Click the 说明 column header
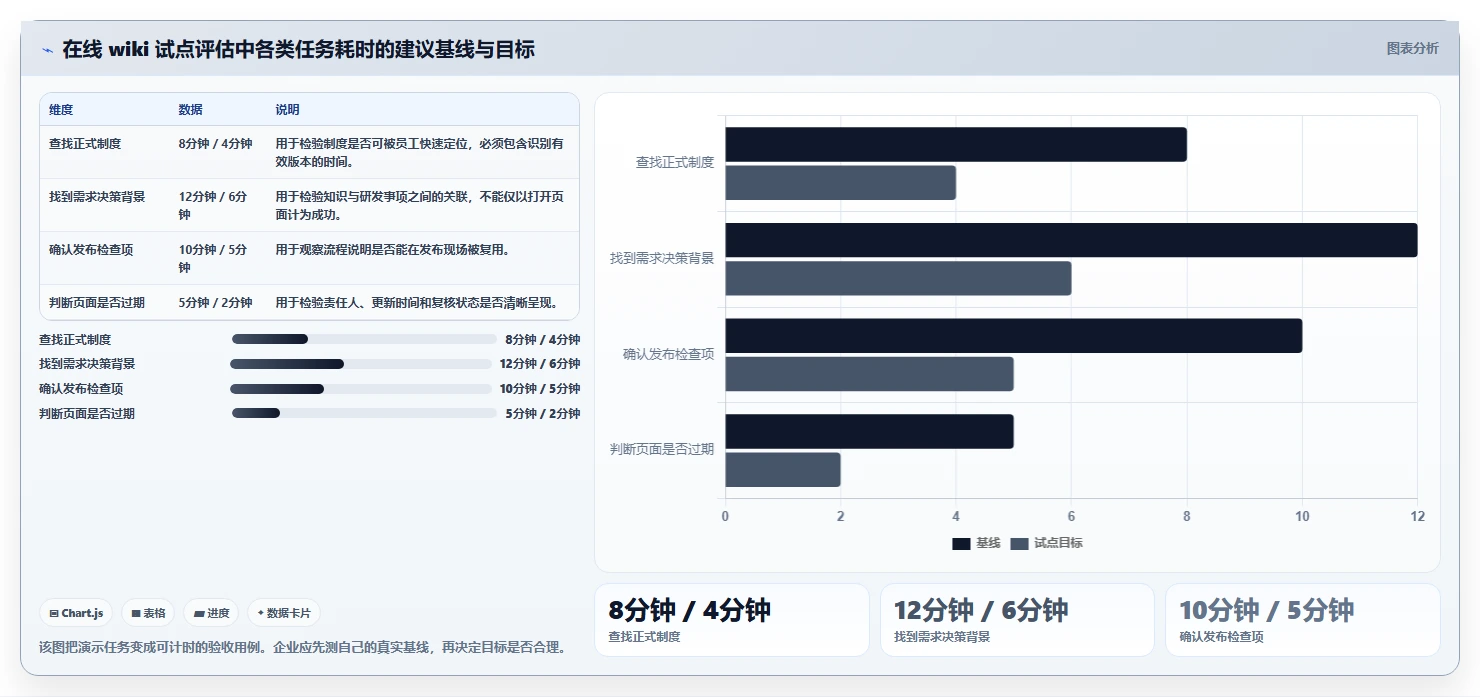 [288, 110]
